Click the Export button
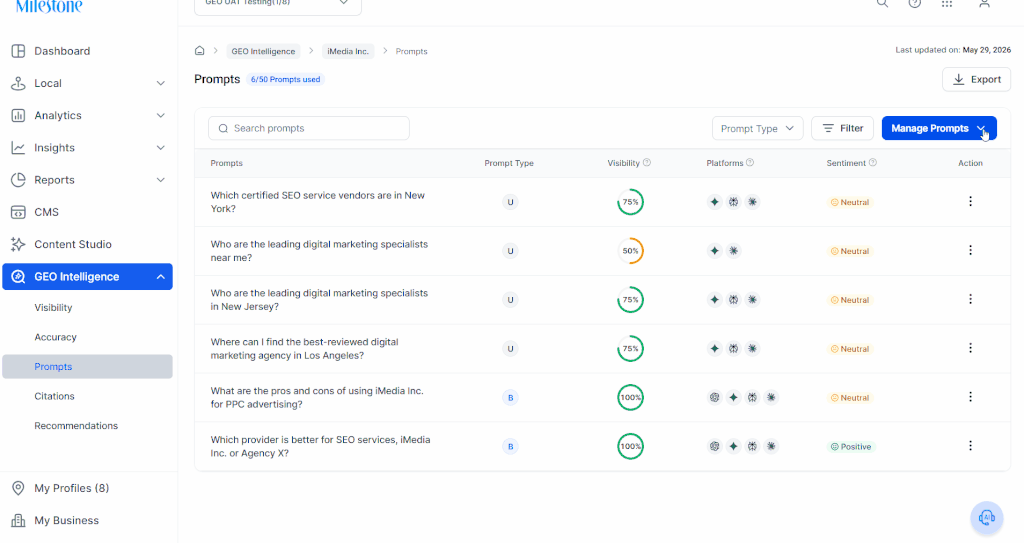 (x=976, y=79)
